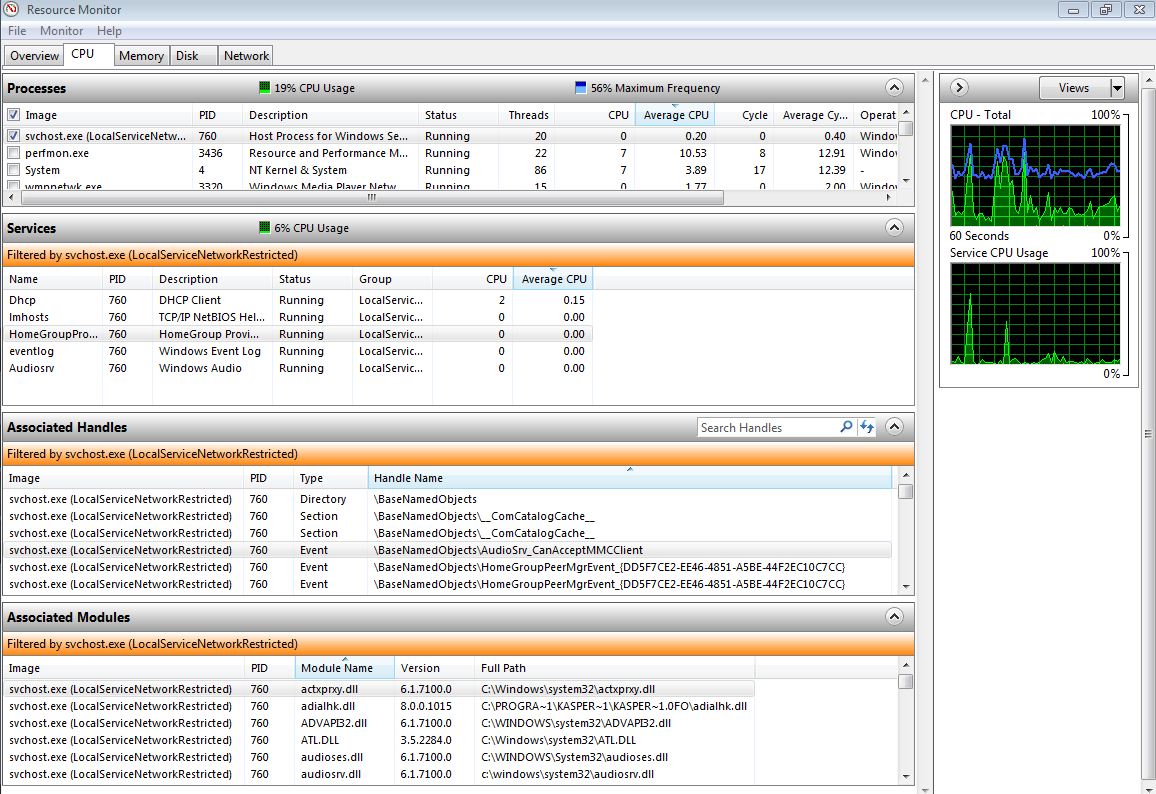Collapse the Associated Handles section
Image resolution: width=1156 pixels, height=794 pixels.
click(894, 426)
